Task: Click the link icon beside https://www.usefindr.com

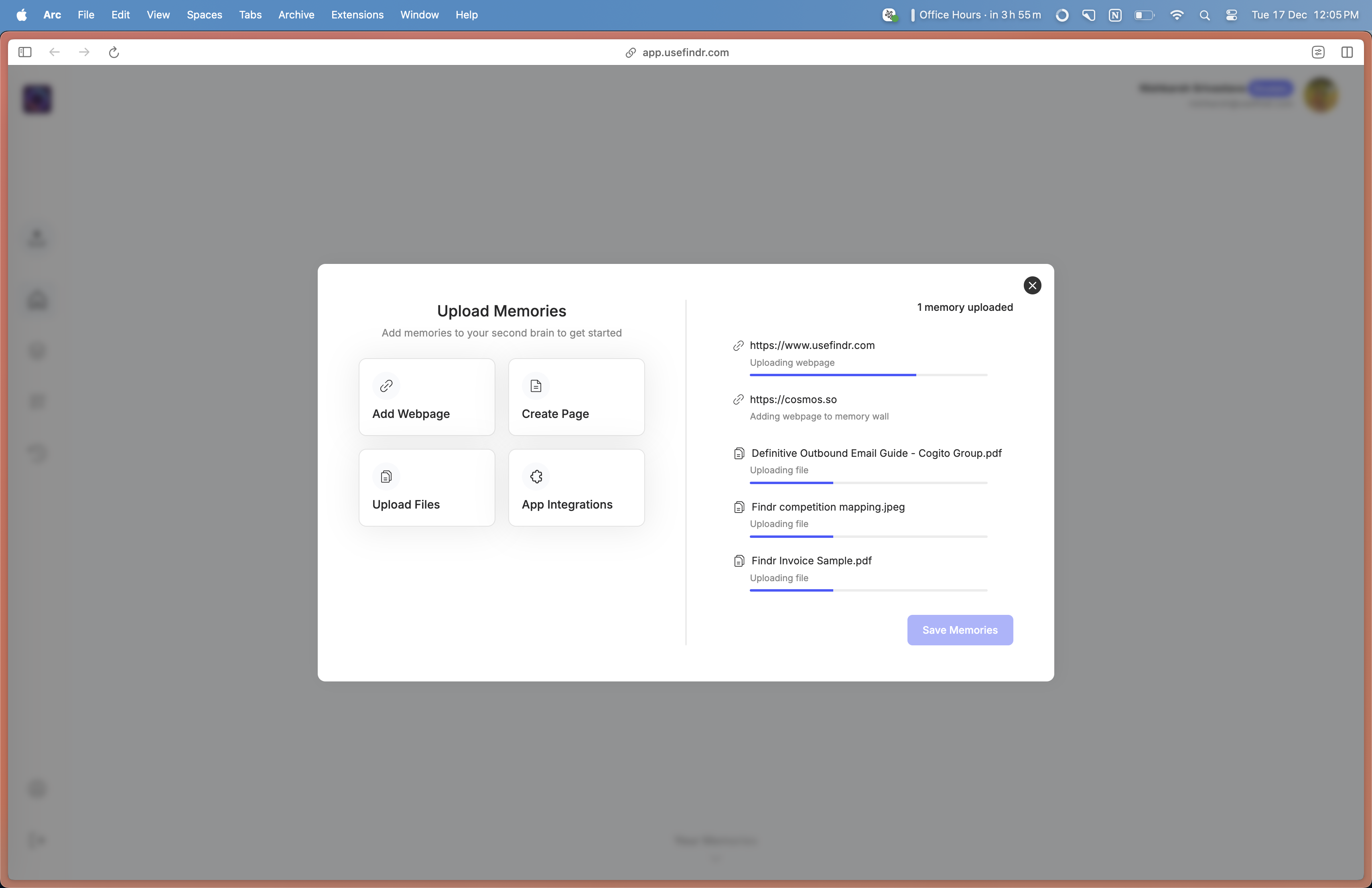Action: [738, 346]
